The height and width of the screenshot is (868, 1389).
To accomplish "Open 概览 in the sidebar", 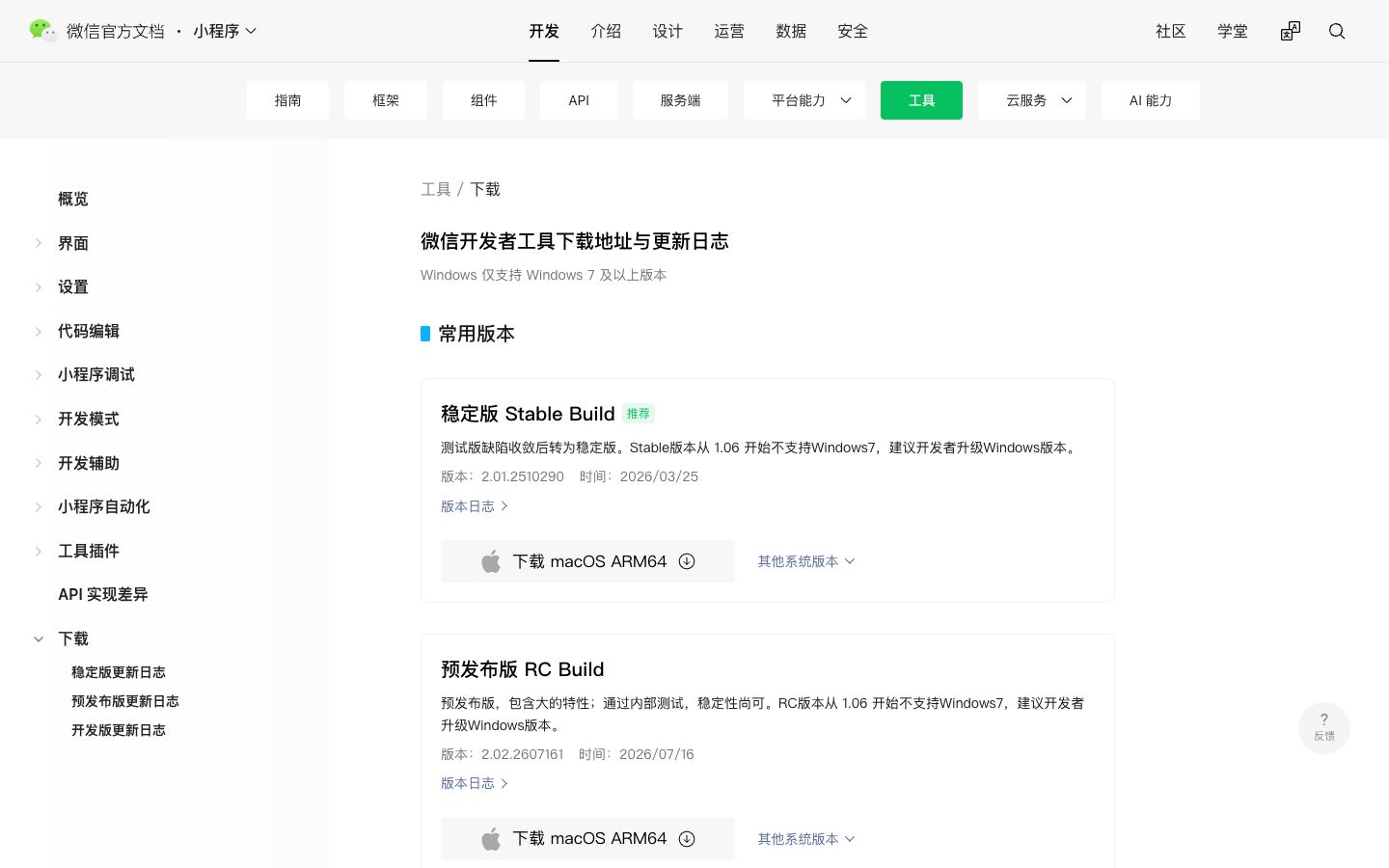I will [x=73, y=199].
